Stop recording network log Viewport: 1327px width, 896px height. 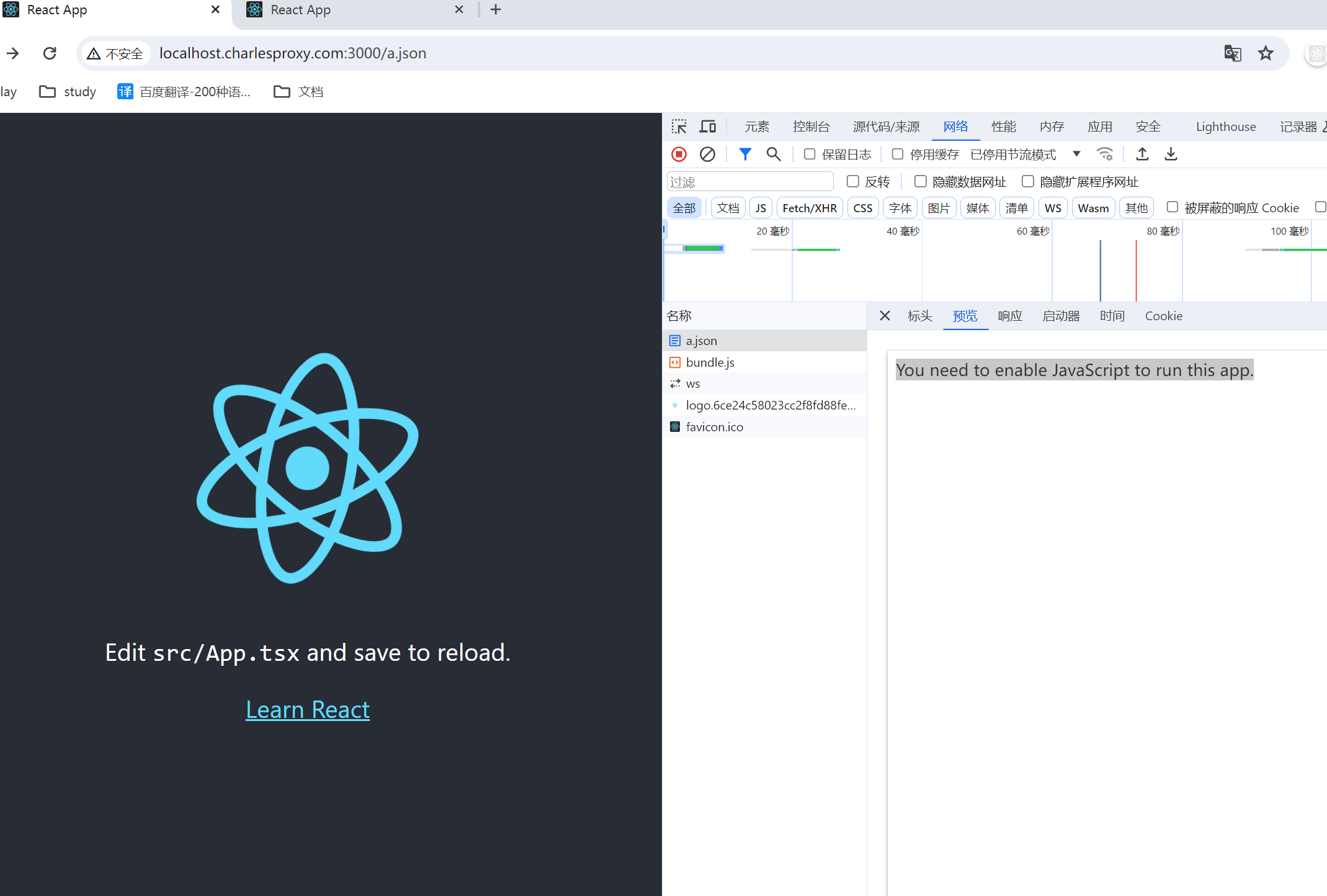point(679,154)
